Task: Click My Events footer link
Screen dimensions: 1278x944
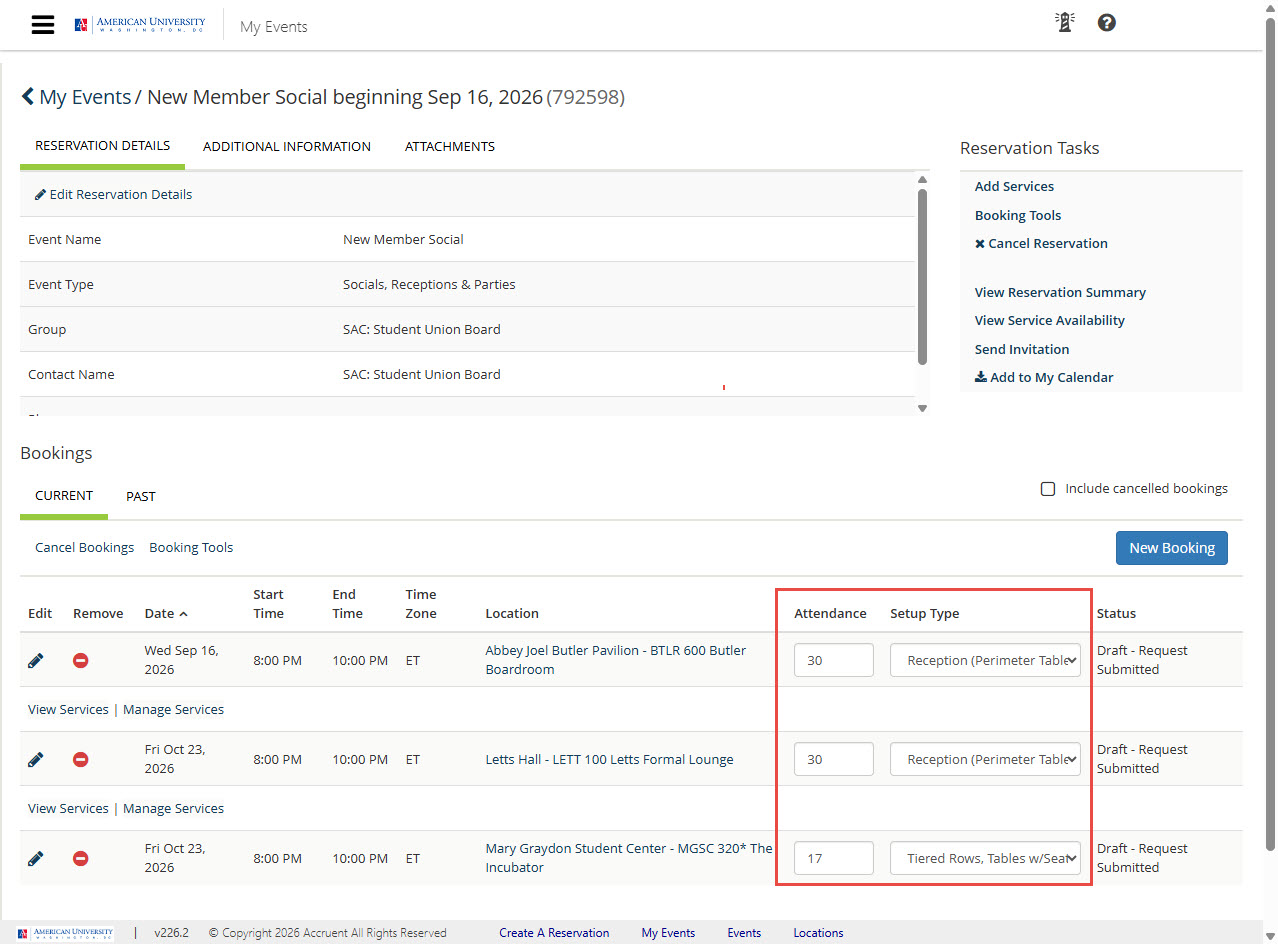Action: click(668, 933)
